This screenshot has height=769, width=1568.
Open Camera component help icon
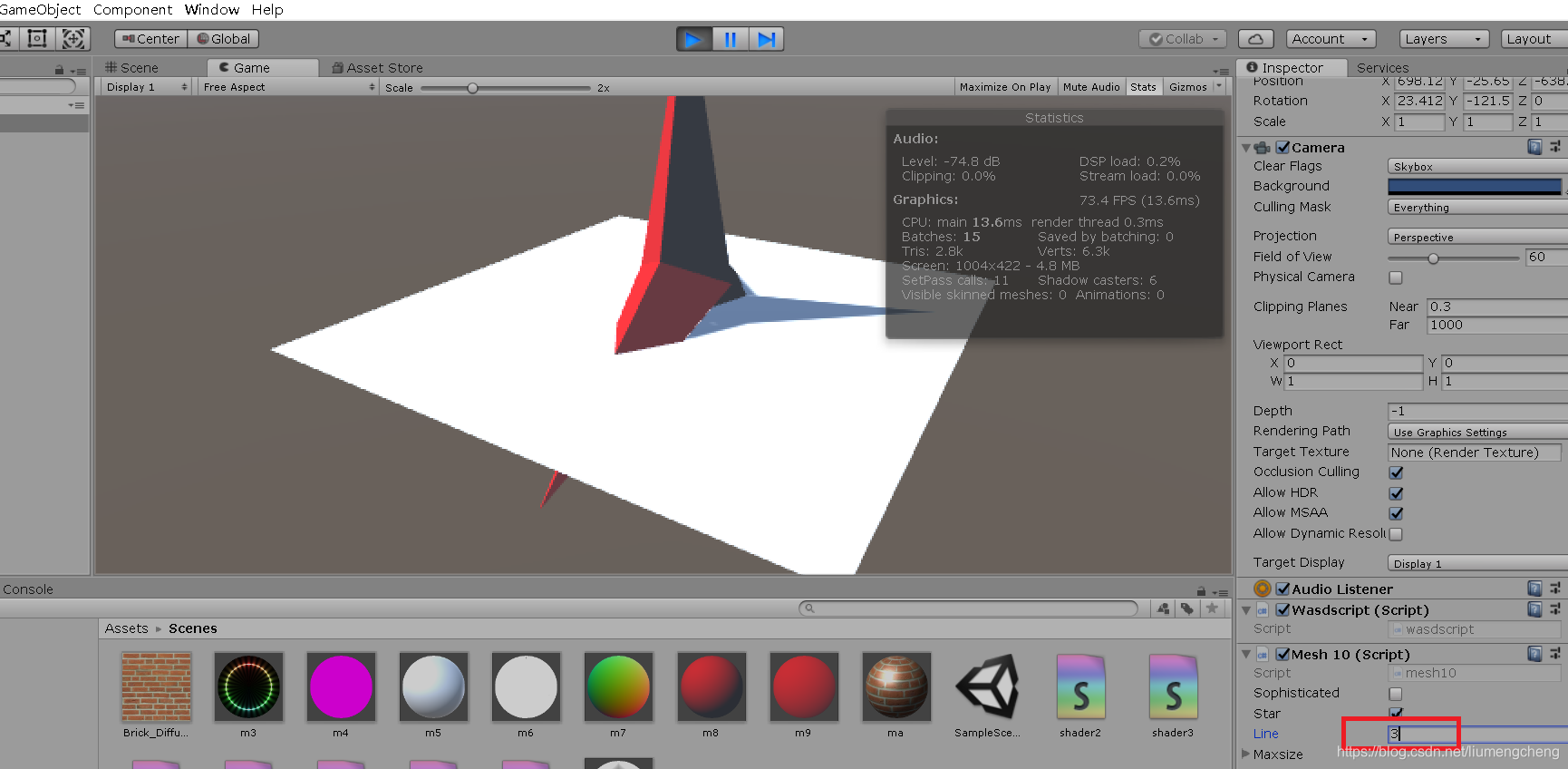(1534, 147)
